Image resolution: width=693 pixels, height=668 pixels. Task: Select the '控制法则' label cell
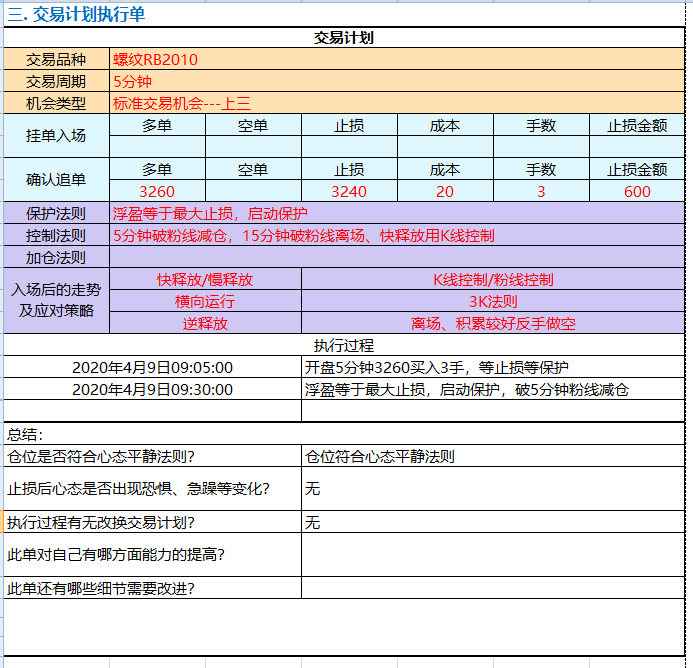click(x=56, y=235)
